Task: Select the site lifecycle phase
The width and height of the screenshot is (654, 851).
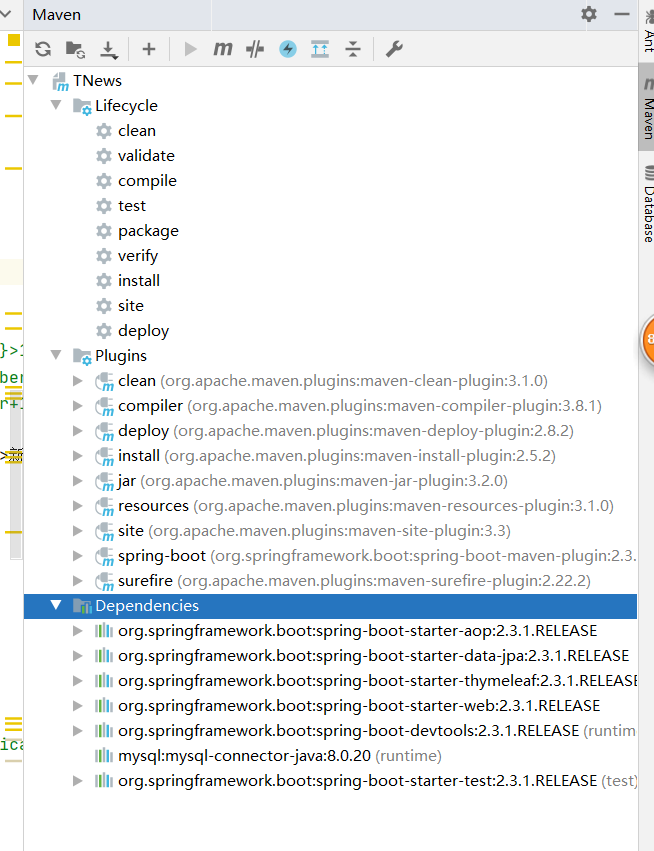Action: [131, 306]
